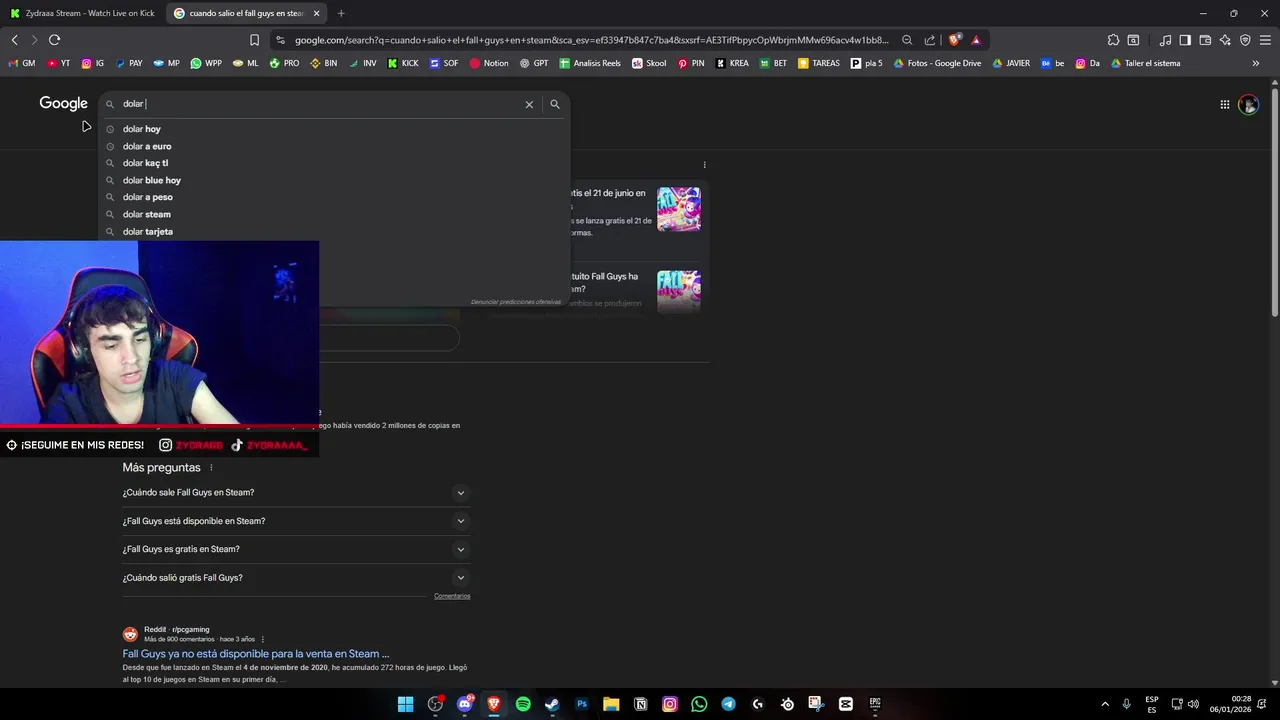
Task: Bookmark this page via address bar icon
Action: click(x=254, y=40)
